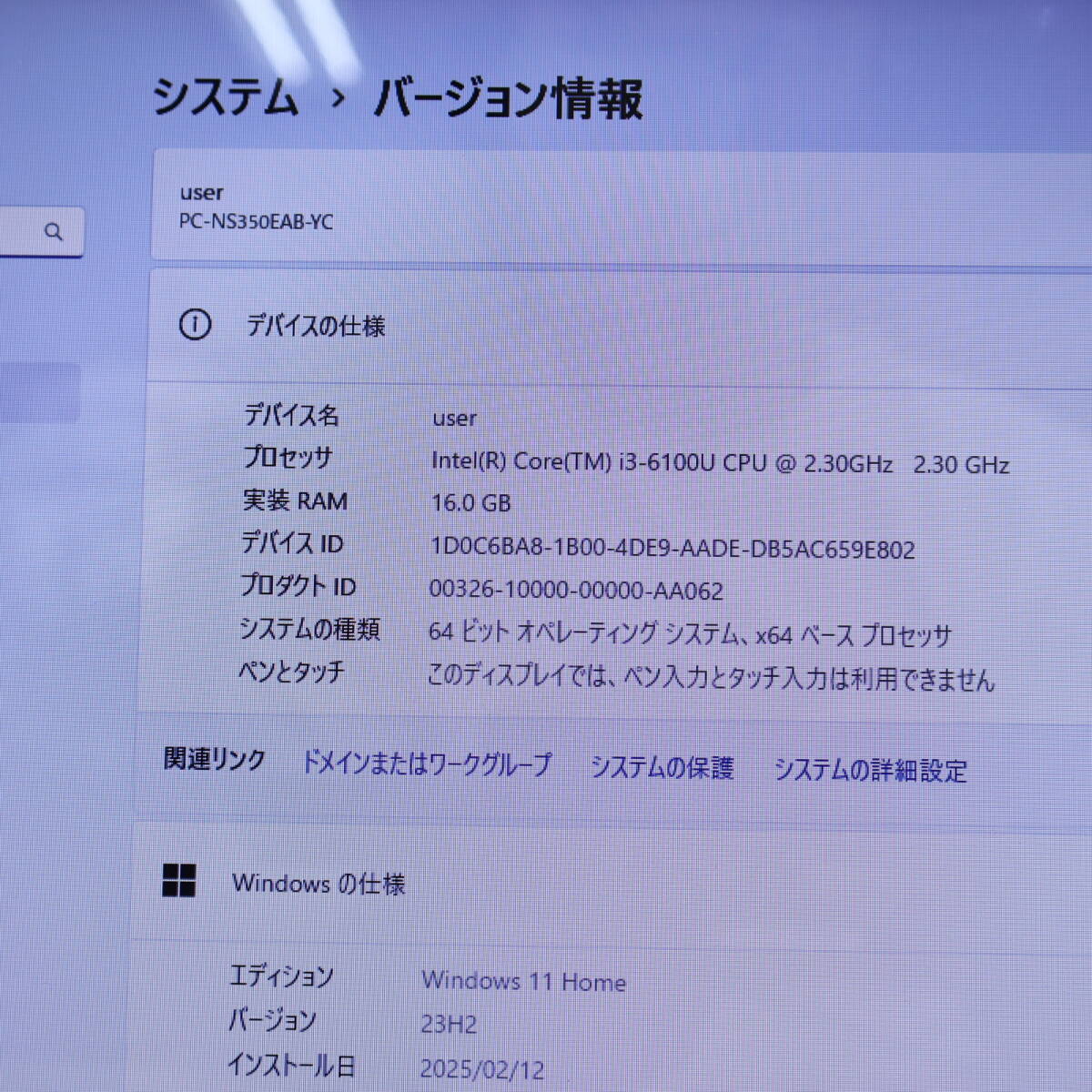Image resolution: width=1092 pixels, height=1092 pixels.
Task: Open システムの詳細設定 link
Action: tap(870, 770)
